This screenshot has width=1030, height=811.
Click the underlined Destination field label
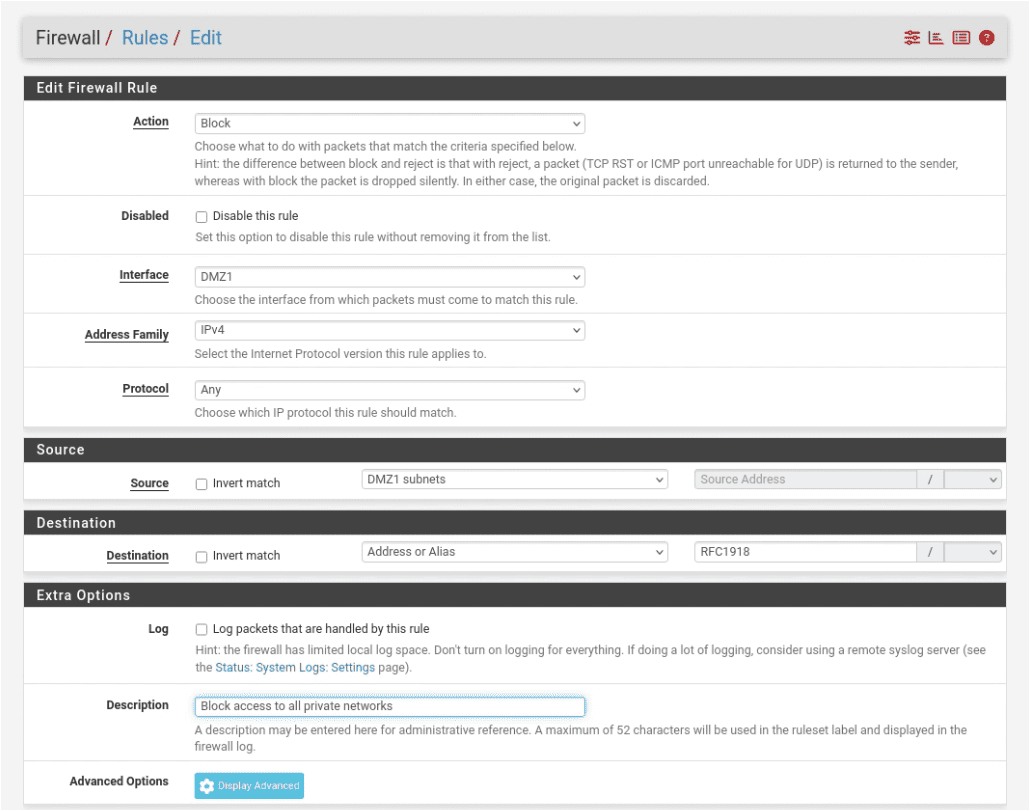[137, 556]
